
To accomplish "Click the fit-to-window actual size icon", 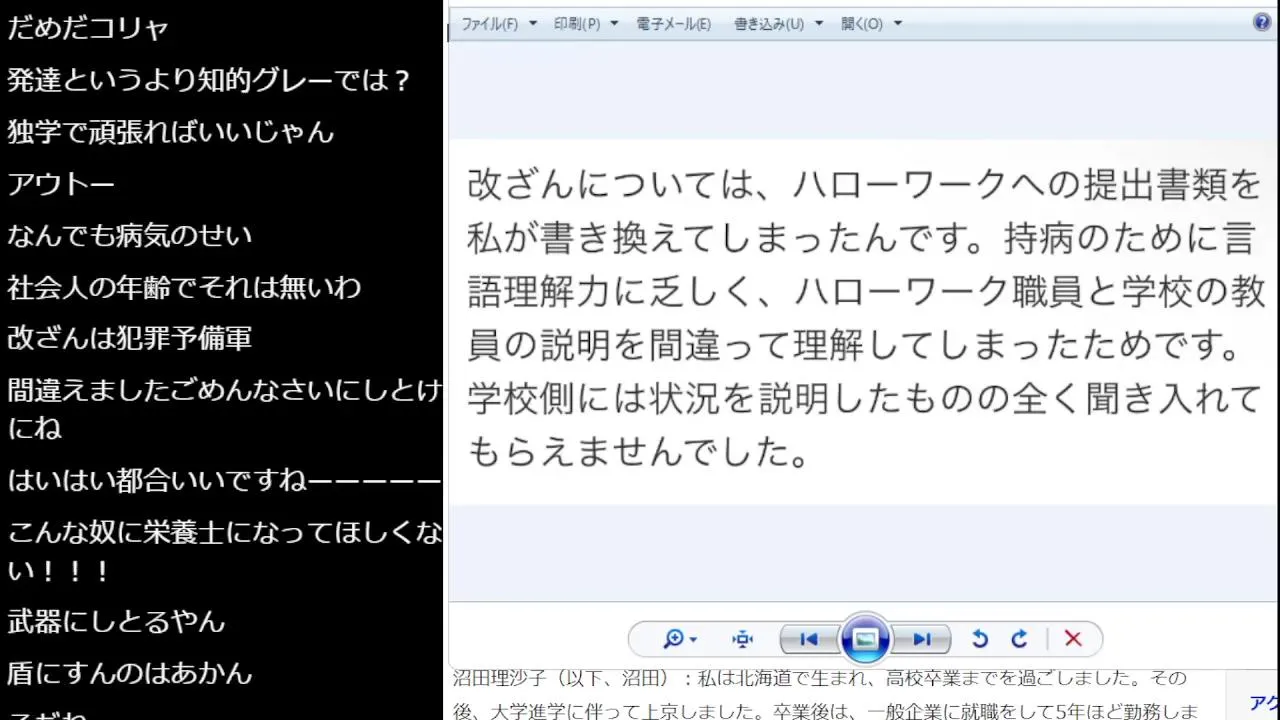I will pos(742,639).
